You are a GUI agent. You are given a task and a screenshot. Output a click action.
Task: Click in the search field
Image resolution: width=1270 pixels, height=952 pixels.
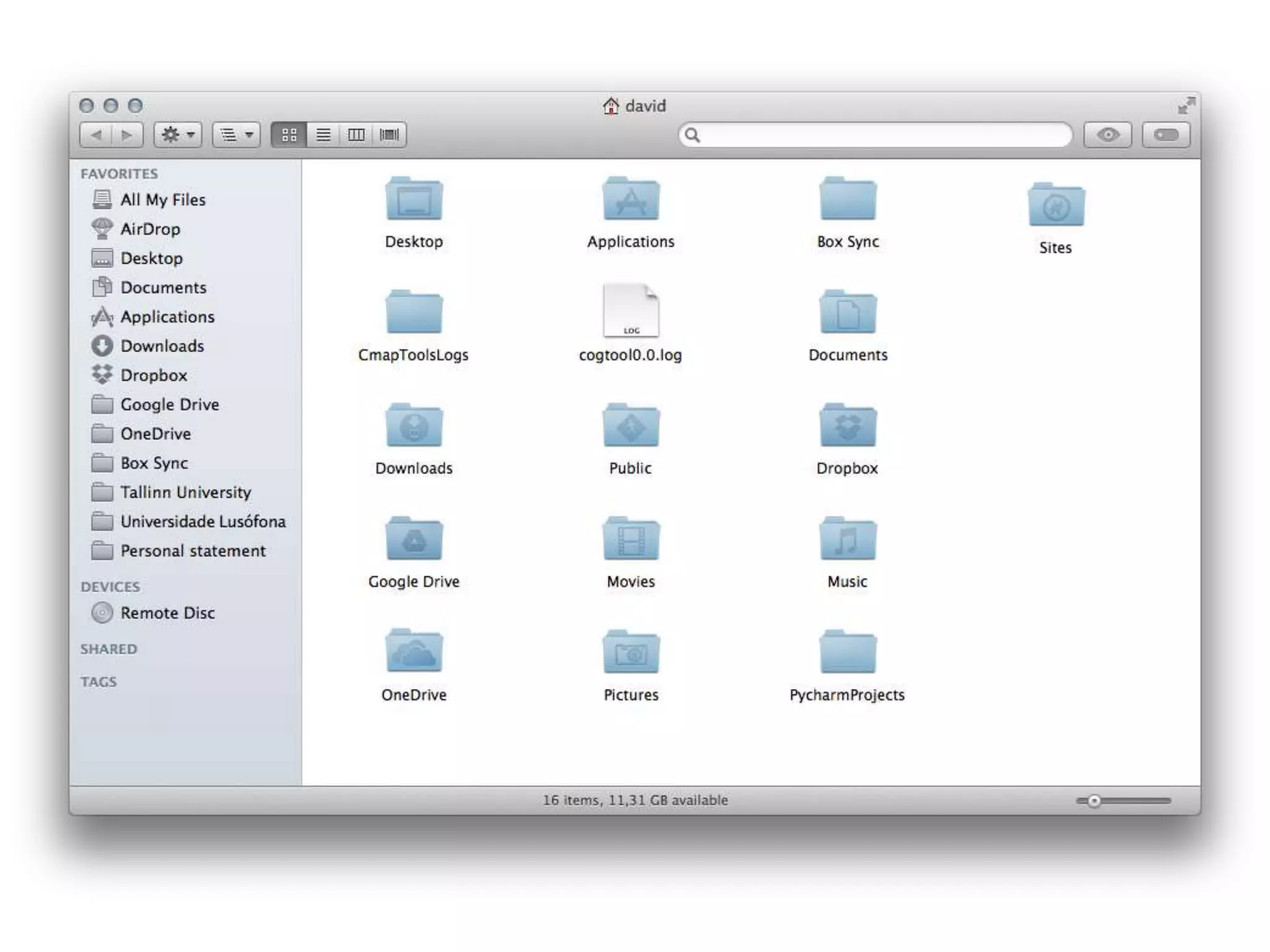pyautogui.click(x=881, y=135)
